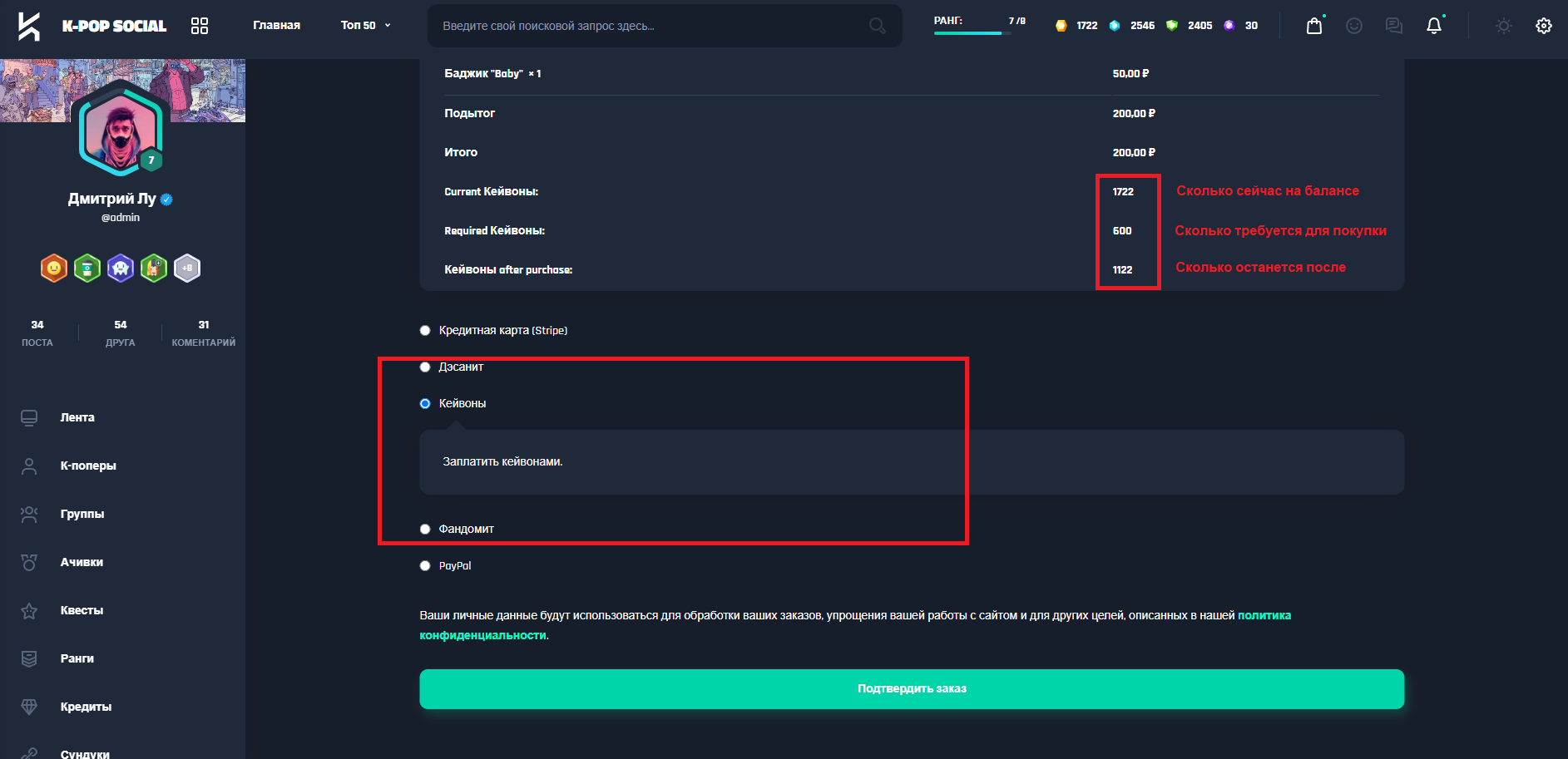Open the shopping bag cart icon

click(x=1313, y=26)
